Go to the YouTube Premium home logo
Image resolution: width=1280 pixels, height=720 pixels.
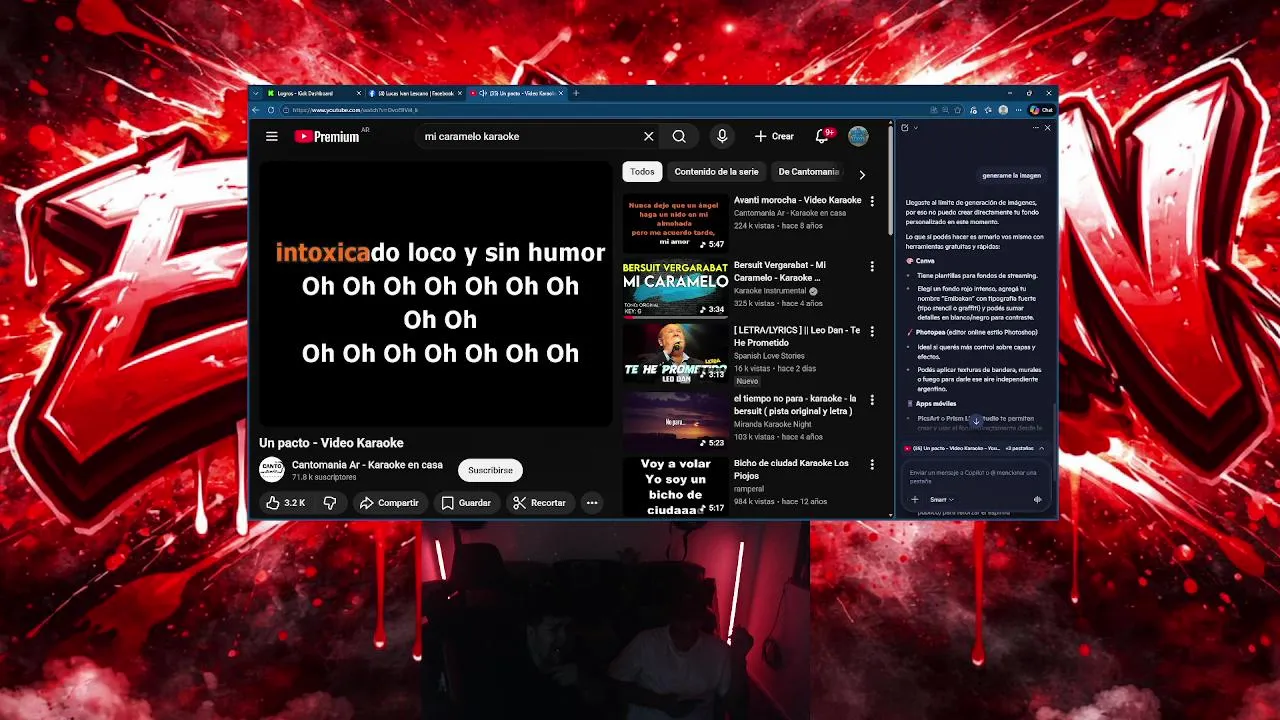(x=328, y=136)
